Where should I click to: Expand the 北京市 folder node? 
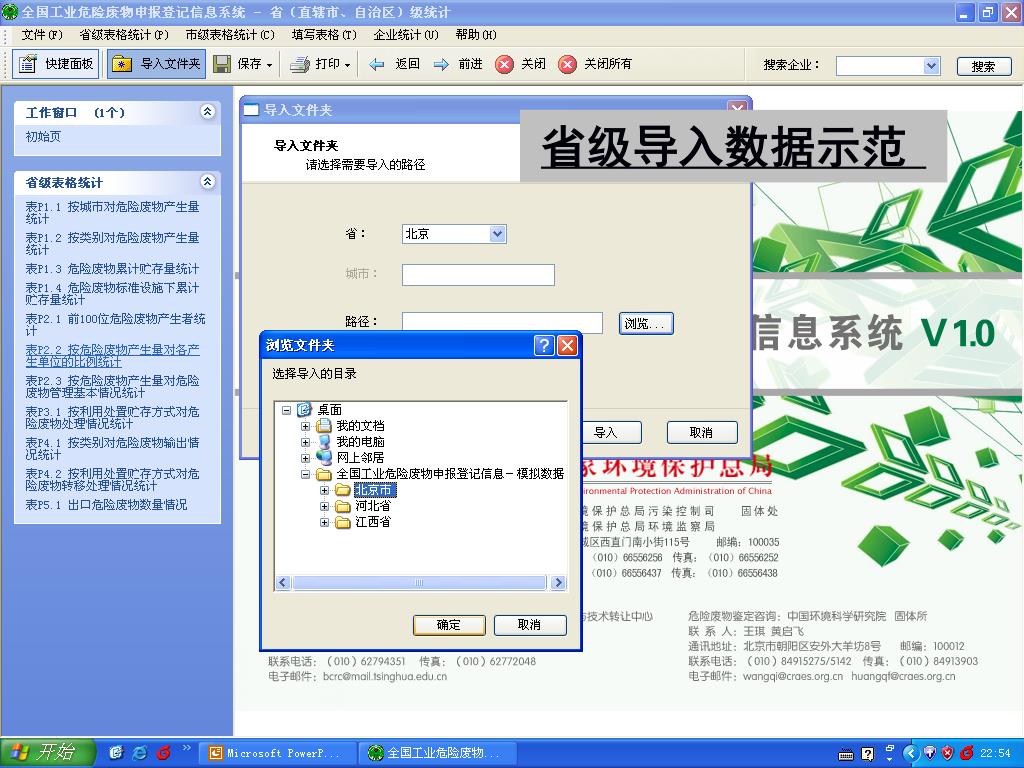pos(324,490)
